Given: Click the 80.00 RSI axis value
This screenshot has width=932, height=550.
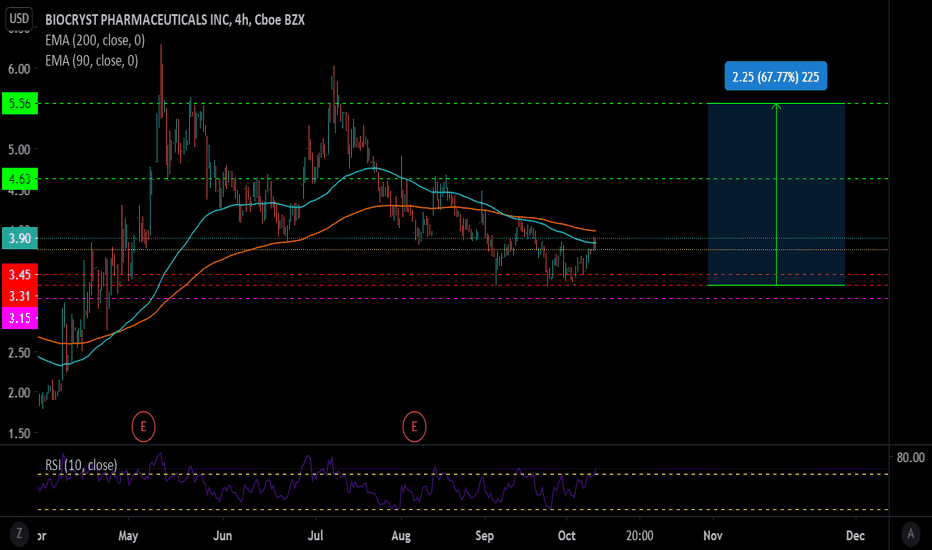Looking at the screenshot, I should coord(911,457).
